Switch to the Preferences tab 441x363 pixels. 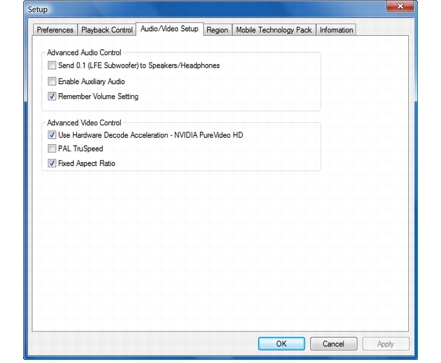pos(55,30)
